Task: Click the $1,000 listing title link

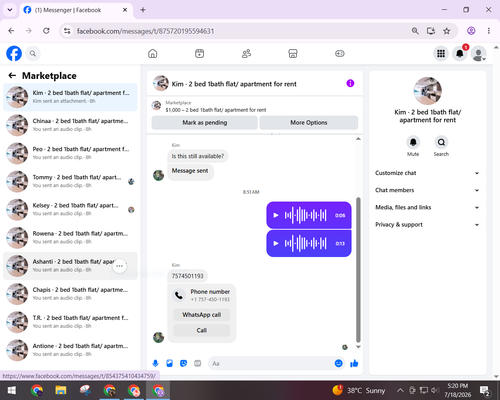Action: pos(216,110)
